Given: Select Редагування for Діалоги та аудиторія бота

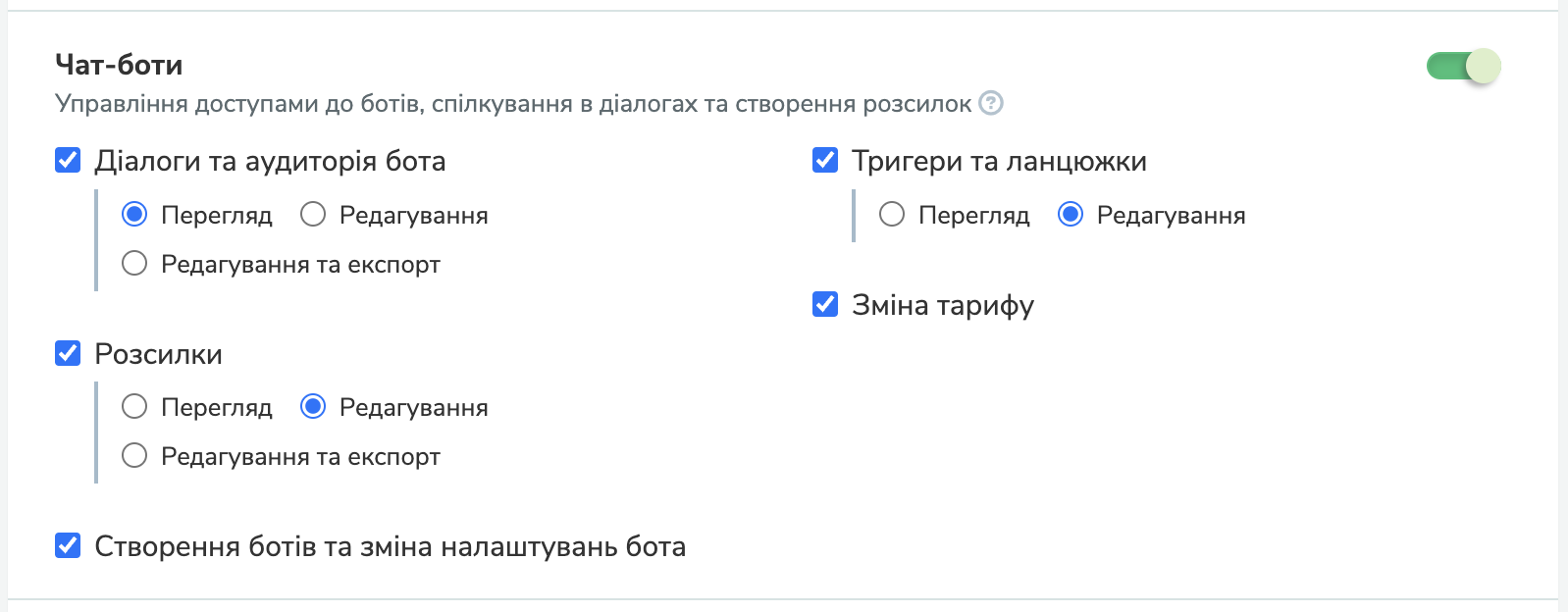Looking at the screenshot, I should [314, 214].
